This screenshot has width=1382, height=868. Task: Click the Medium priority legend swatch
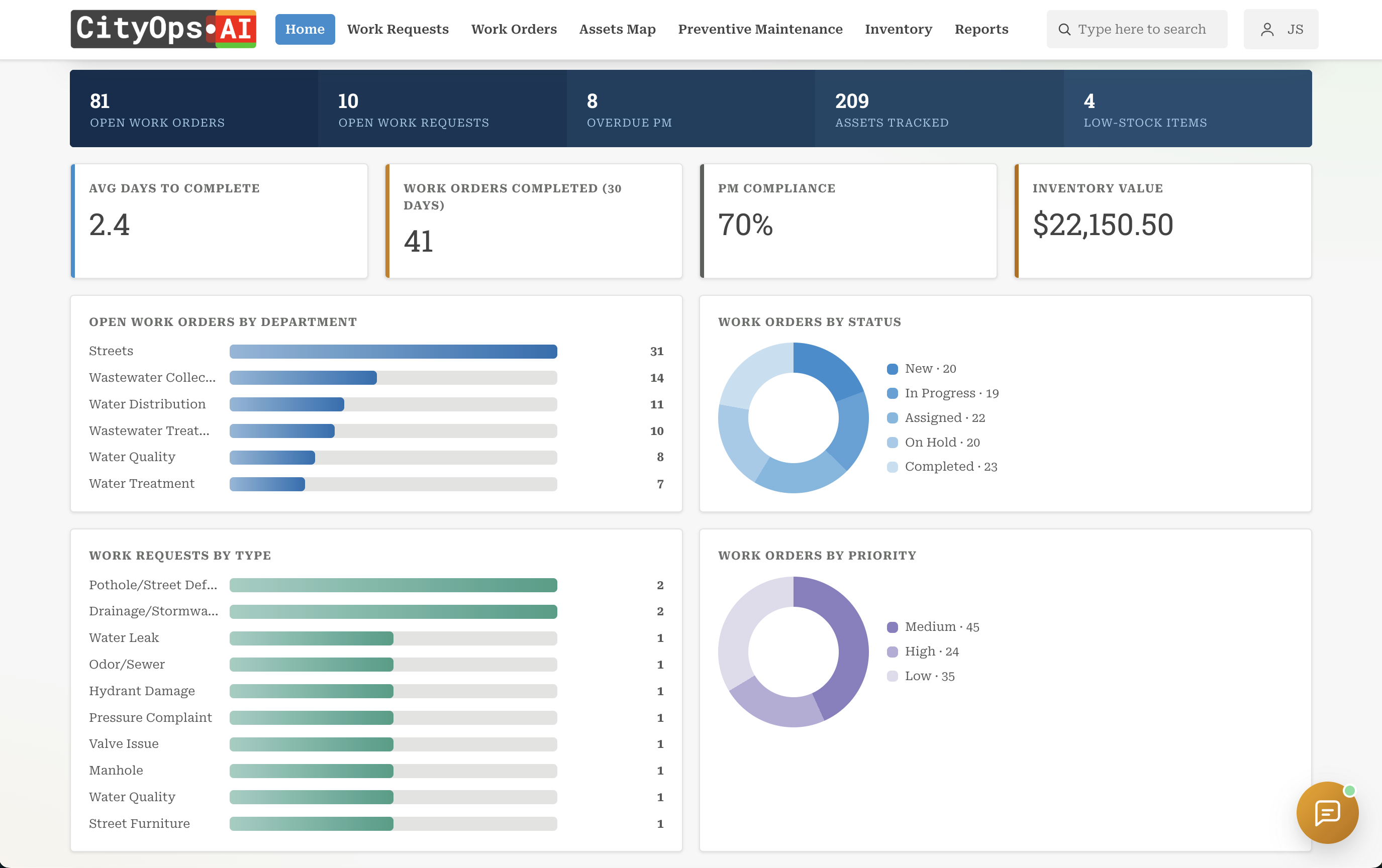point(892,627)
